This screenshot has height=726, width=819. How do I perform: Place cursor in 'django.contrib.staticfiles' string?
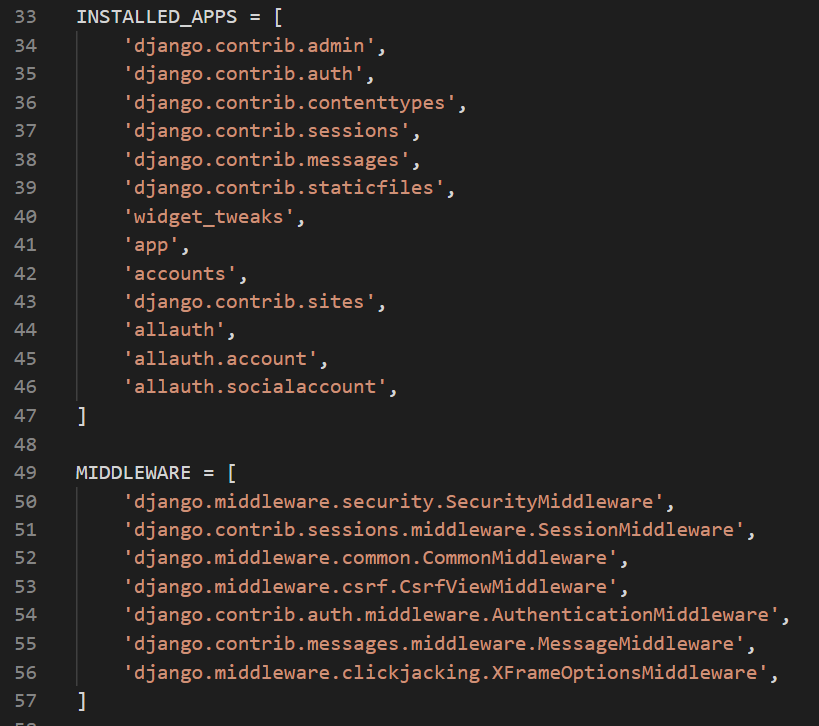point(284,188)
